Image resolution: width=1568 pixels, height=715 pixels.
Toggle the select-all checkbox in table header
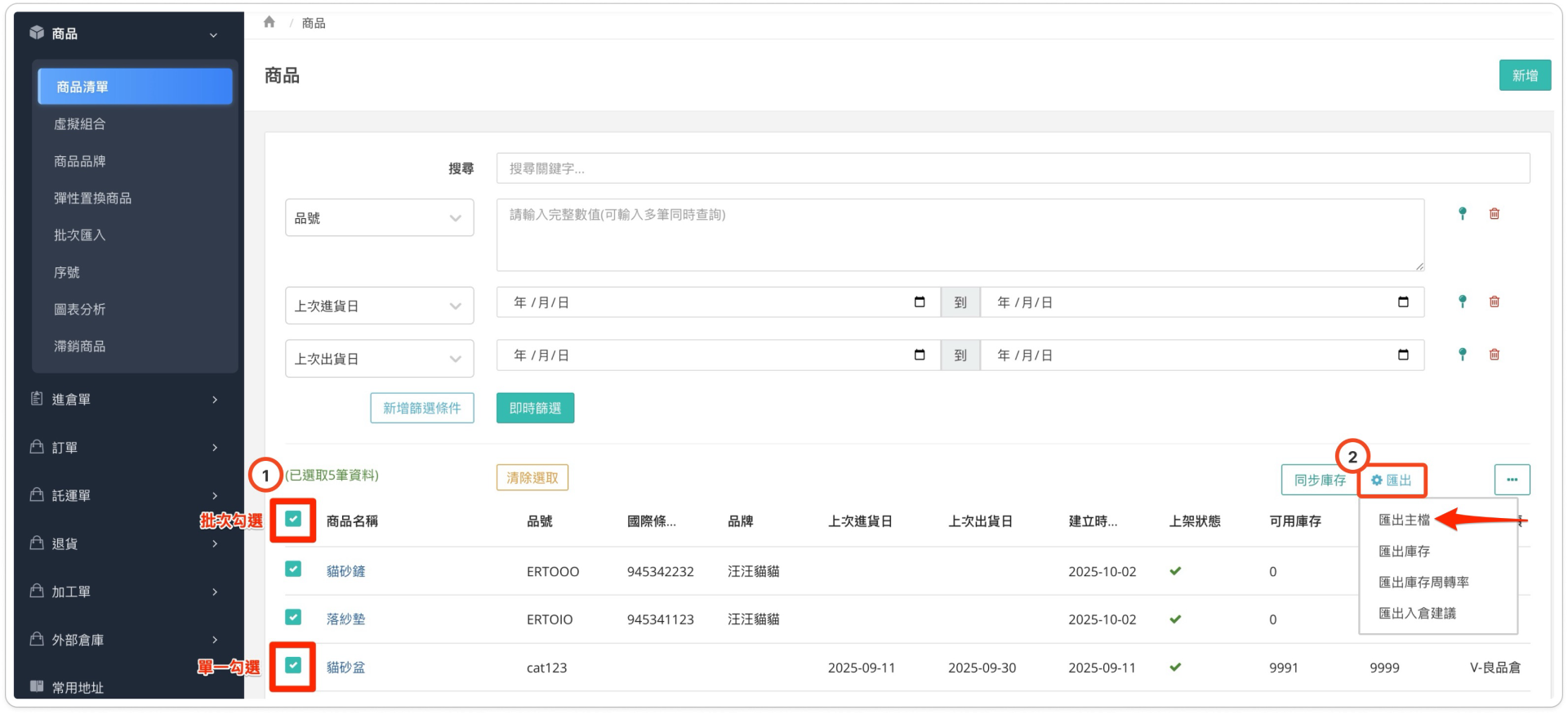tap(293, 520)
